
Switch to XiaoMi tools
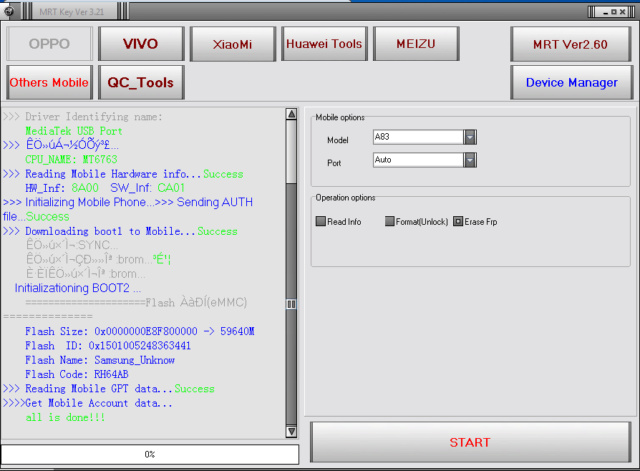click(233, 44)
